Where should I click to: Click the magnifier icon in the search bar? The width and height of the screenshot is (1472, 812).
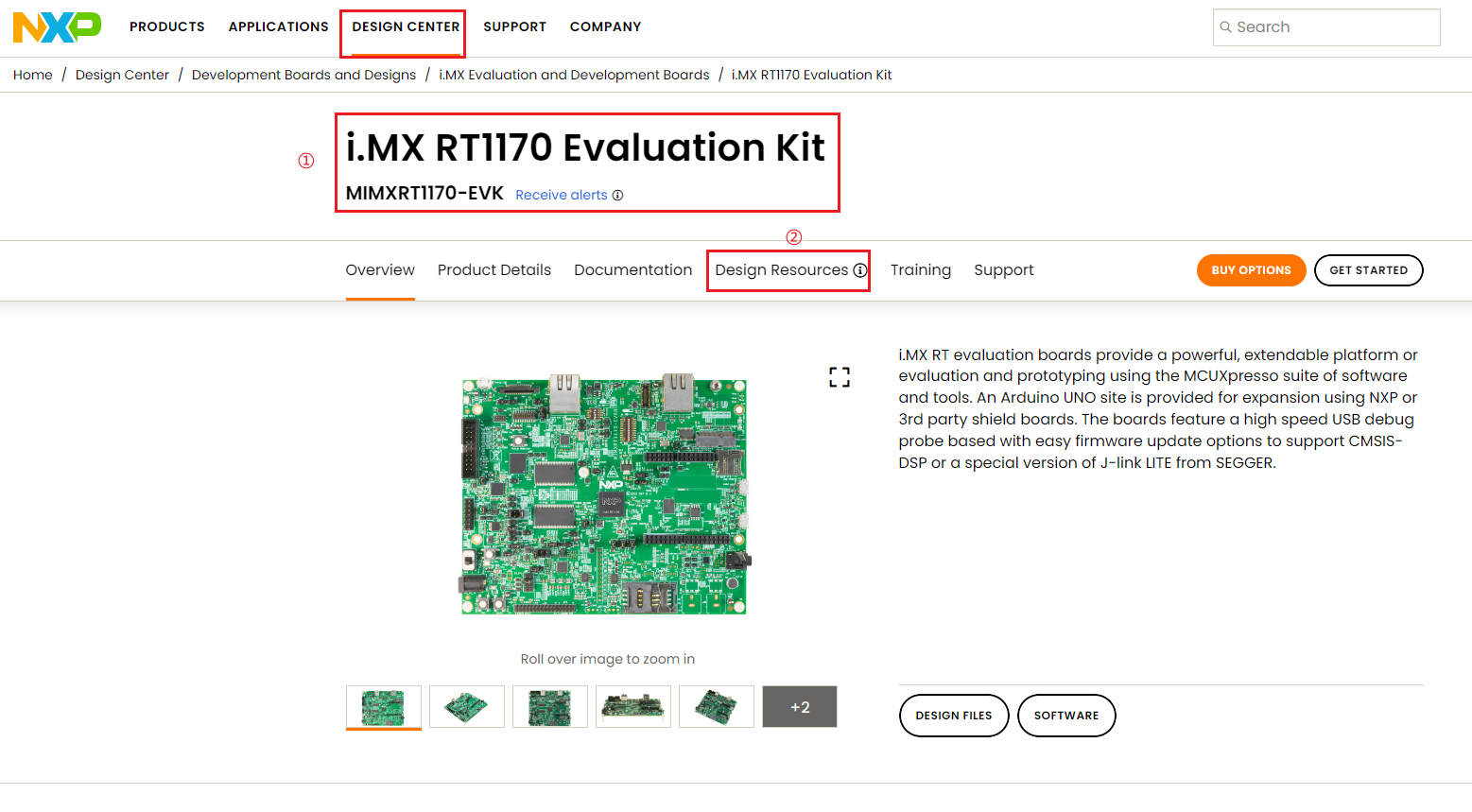click(x=1226, y=27)
